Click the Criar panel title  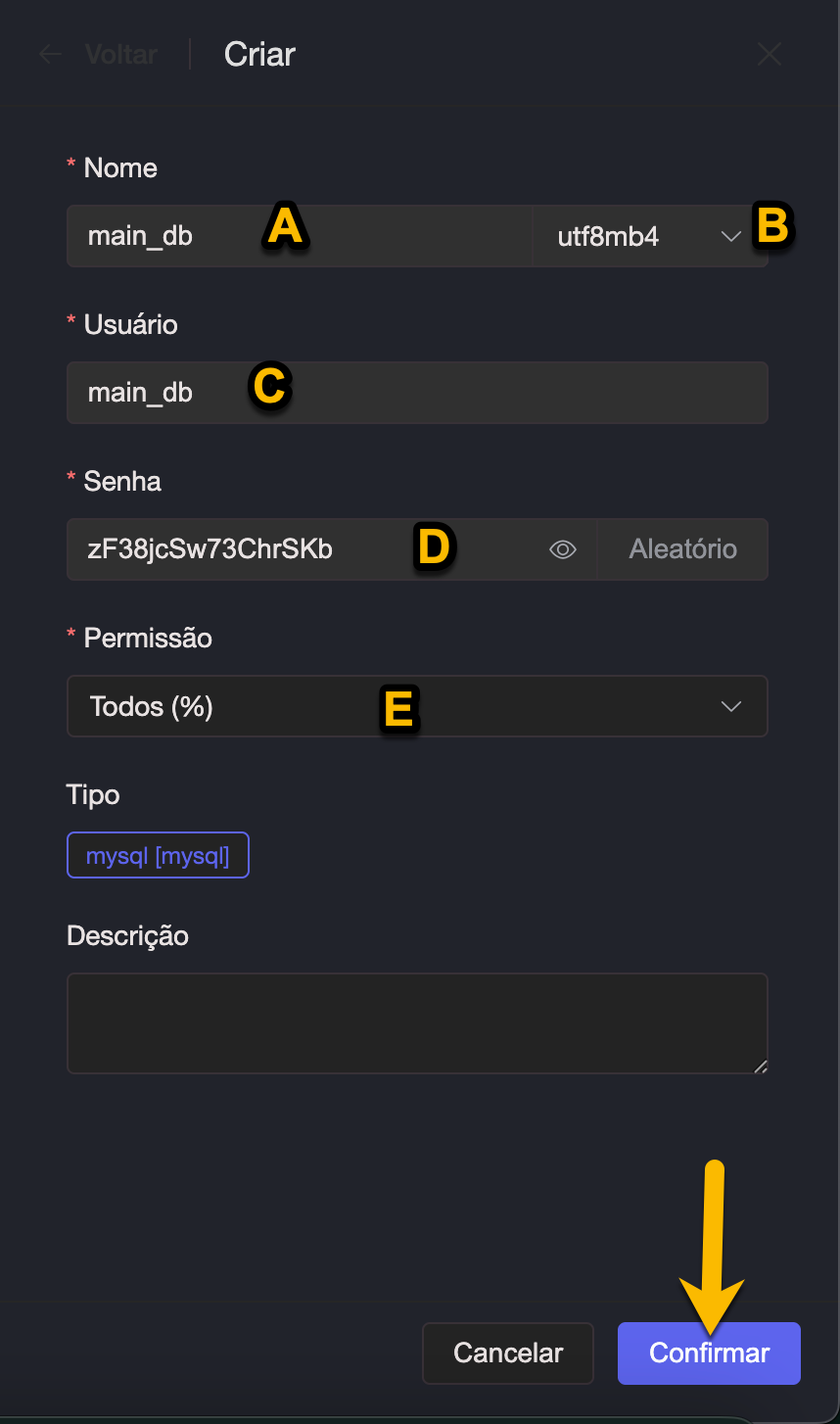coord(259,55)
